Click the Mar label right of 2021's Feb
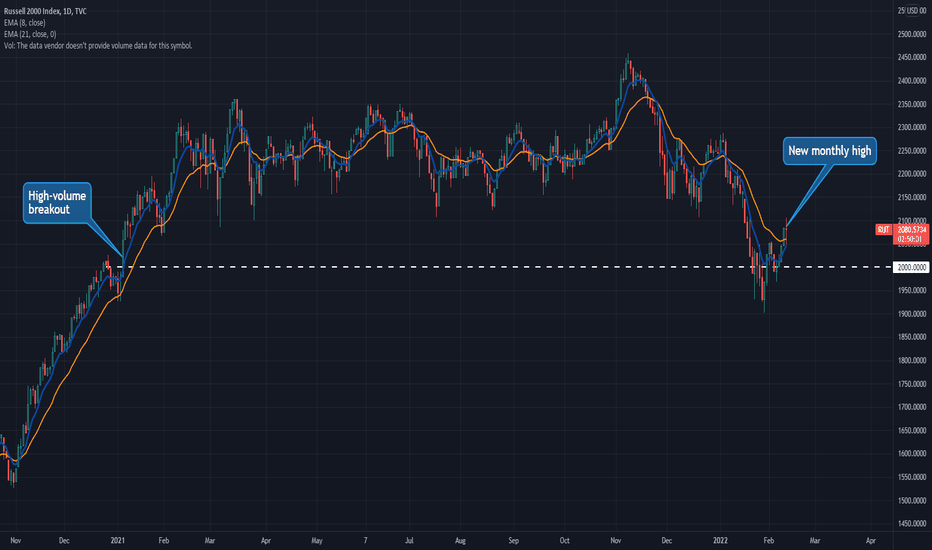Image resolution: width=932 pixels, height=550 pixels. click(x=210, y=540)
